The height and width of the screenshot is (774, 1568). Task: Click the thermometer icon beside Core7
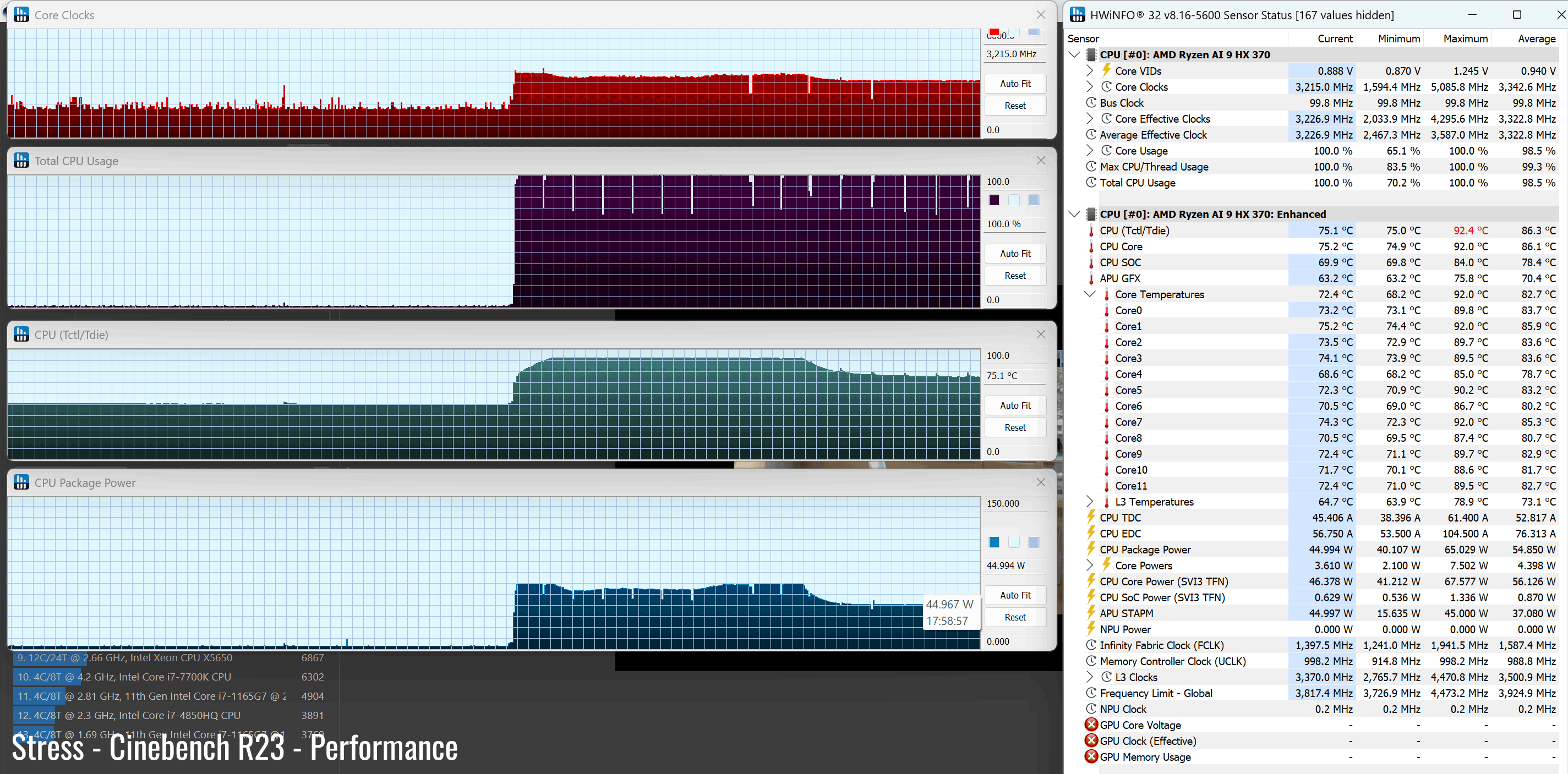[1107, 422]
